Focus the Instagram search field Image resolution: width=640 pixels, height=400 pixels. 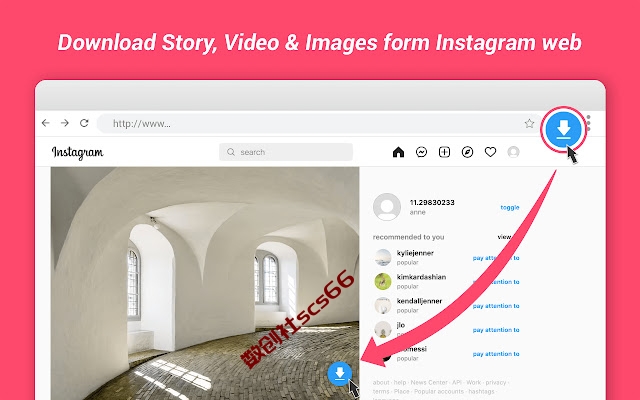[x=286, y=152]
